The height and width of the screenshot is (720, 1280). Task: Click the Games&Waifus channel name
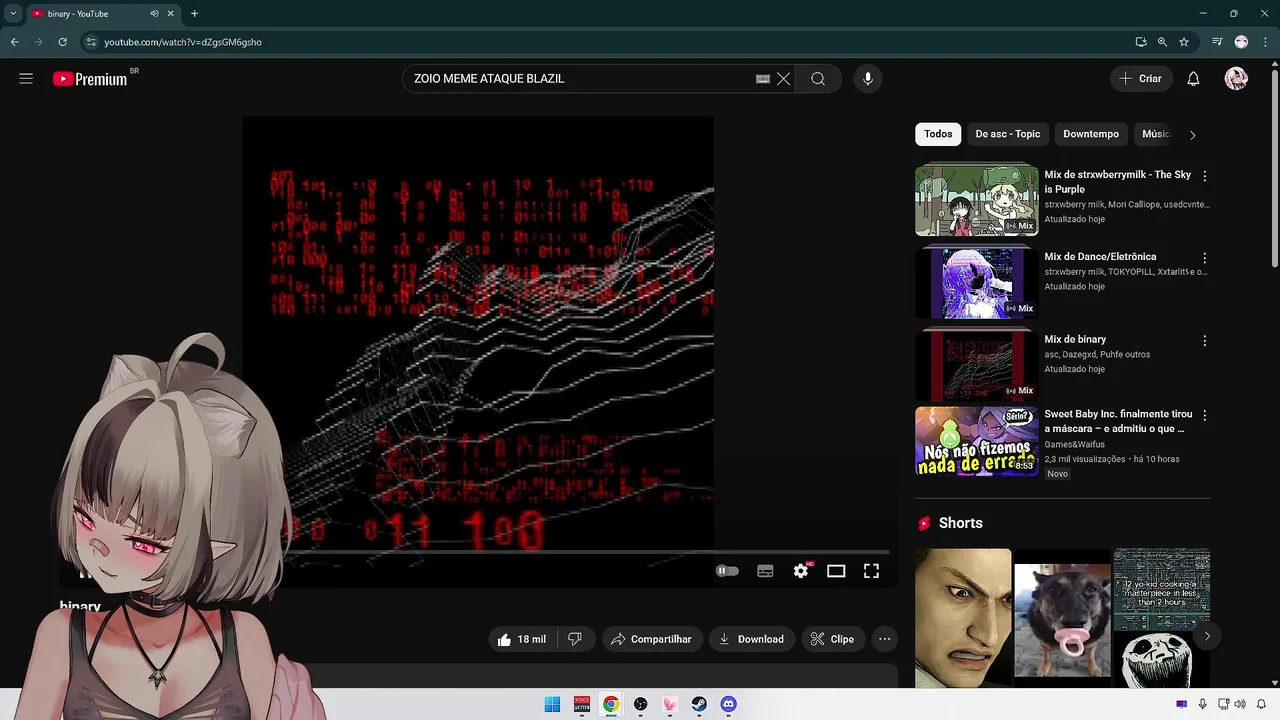(x=1074, y=445)
